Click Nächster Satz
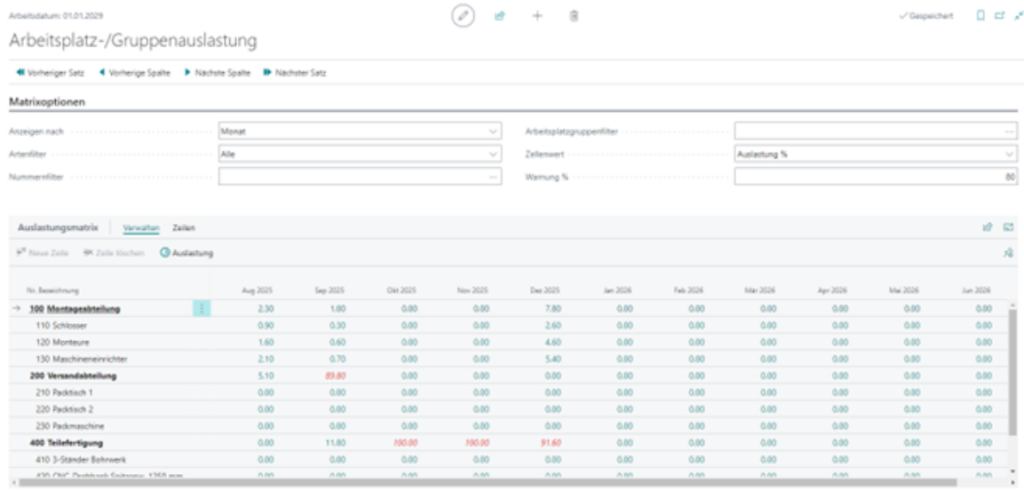Image resolution: width=1024 pixels, height=491 pixels. click(295, 73)
